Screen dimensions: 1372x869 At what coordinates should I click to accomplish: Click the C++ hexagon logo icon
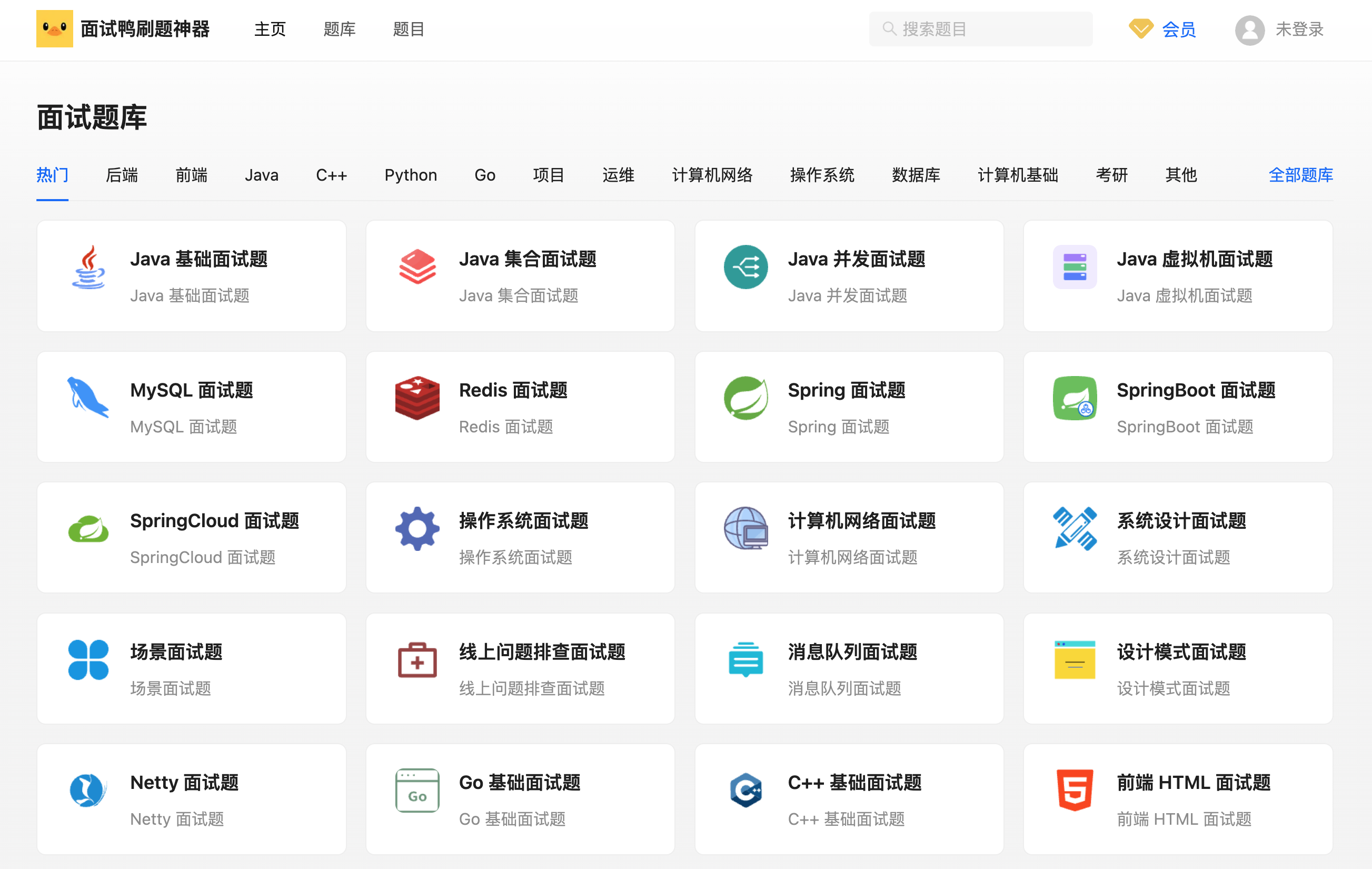tap(746, 790)
